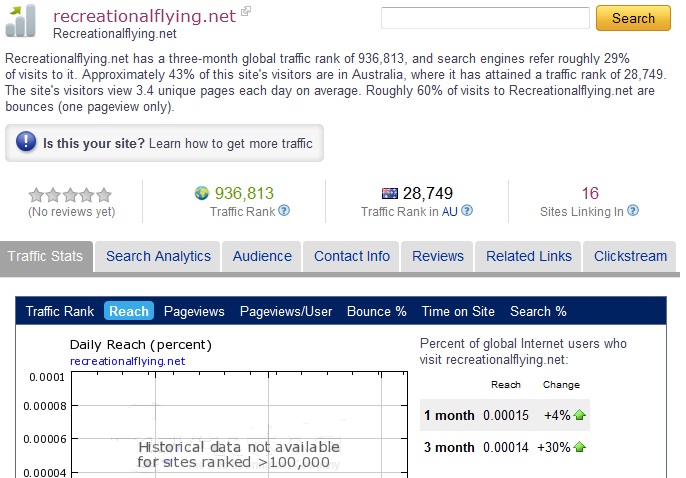
Task: Click the green 936,813 traffic rank number
Action: coord(244,193)
